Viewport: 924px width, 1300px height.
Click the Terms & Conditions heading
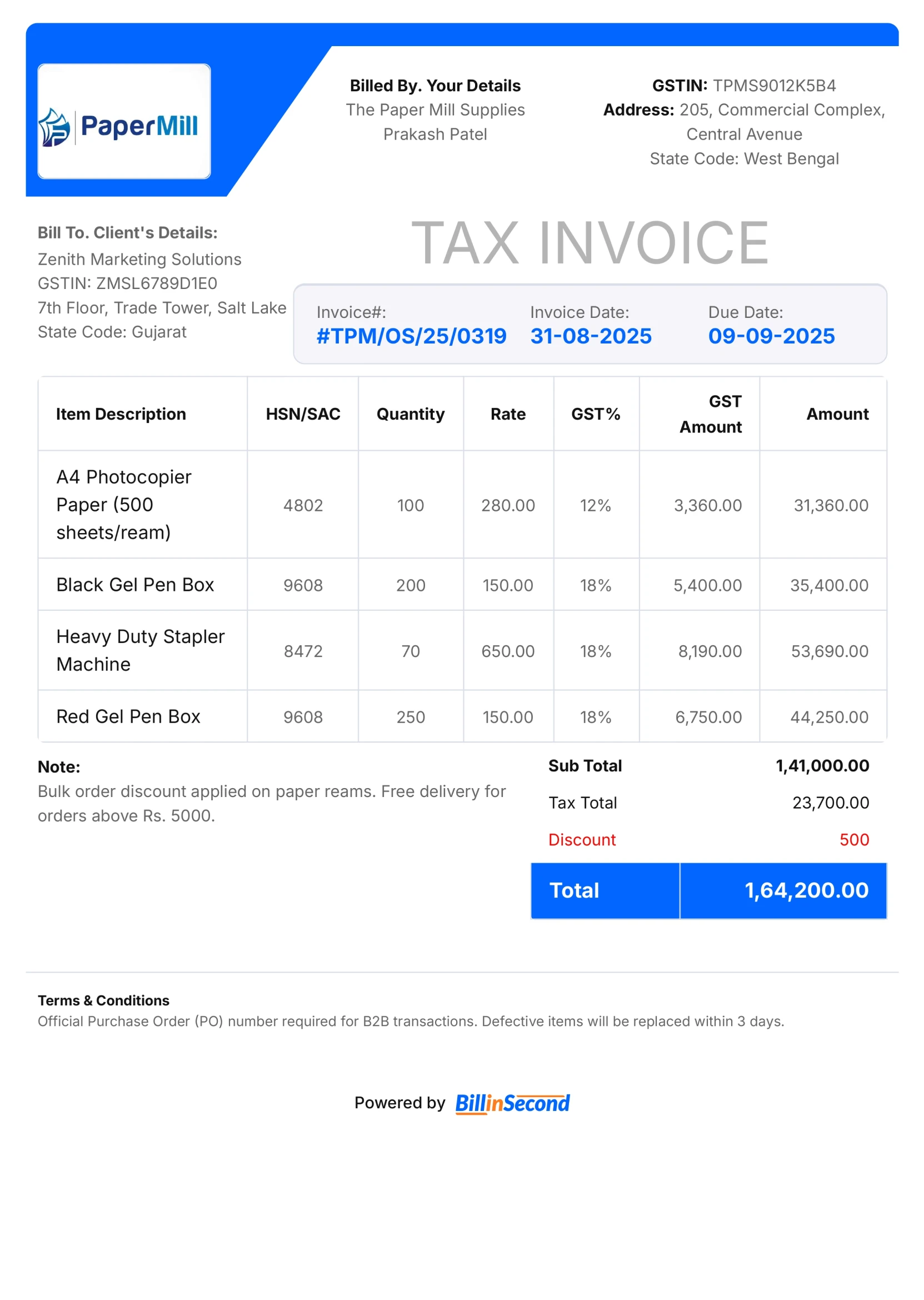(x=103, y=1000)
